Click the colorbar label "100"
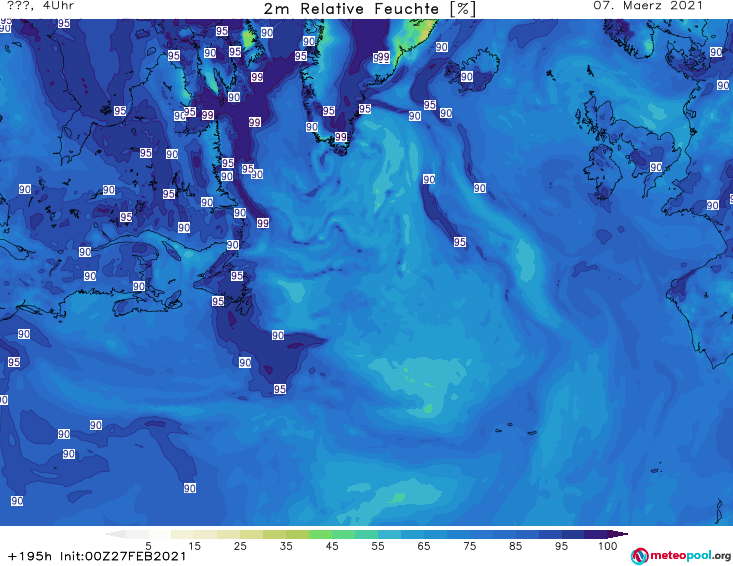Image resolution: width=733 pixels, height=566 pixels. click(607, 546)
